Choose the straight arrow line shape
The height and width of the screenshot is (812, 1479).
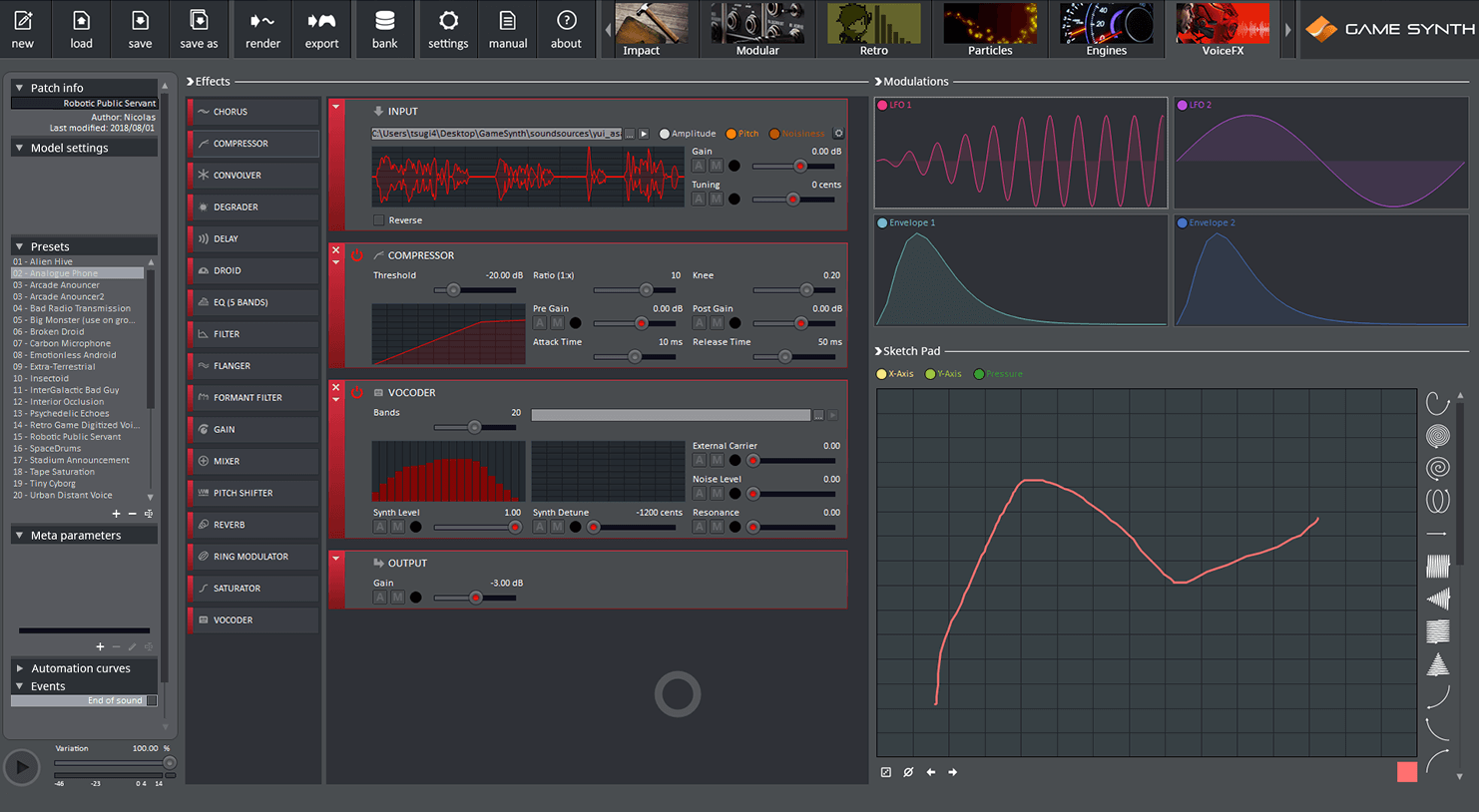click(x=1437, y=535)
